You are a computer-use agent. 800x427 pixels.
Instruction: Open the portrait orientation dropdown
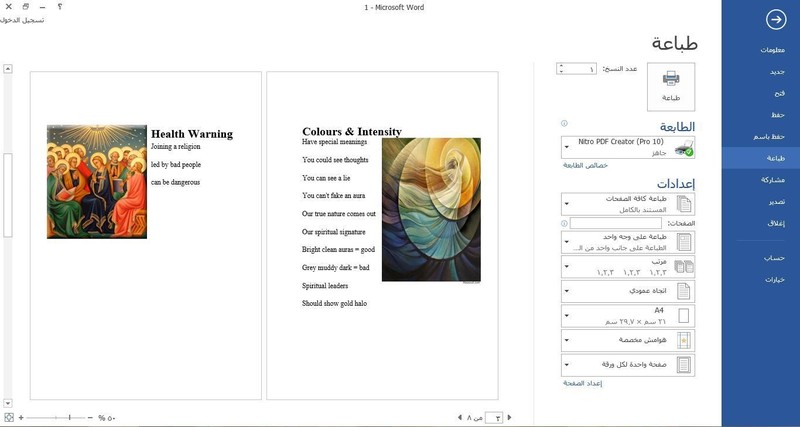click(x=628, y=291)
